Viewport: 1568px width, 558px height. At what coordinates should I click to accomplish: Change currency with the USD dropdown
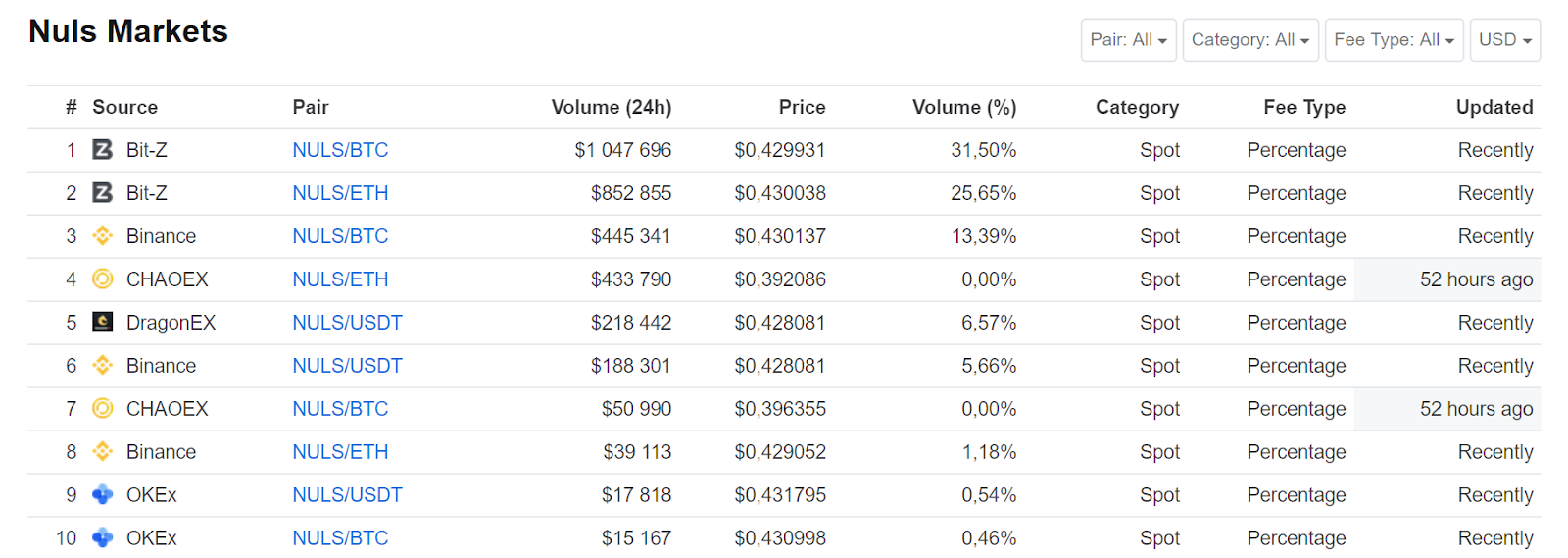click(x=1504, y=40)
